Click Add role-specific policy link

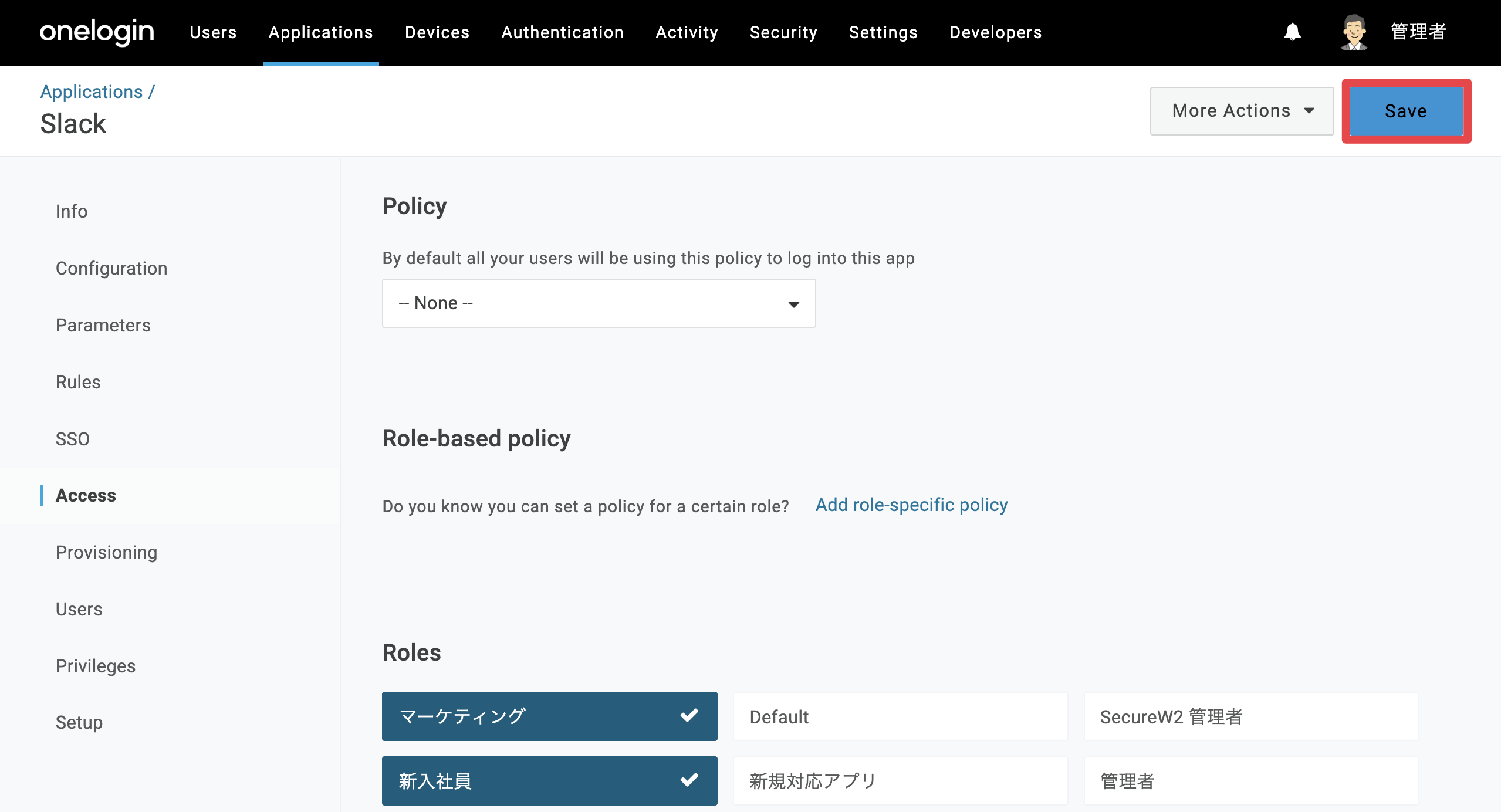(x=911, y=505)
